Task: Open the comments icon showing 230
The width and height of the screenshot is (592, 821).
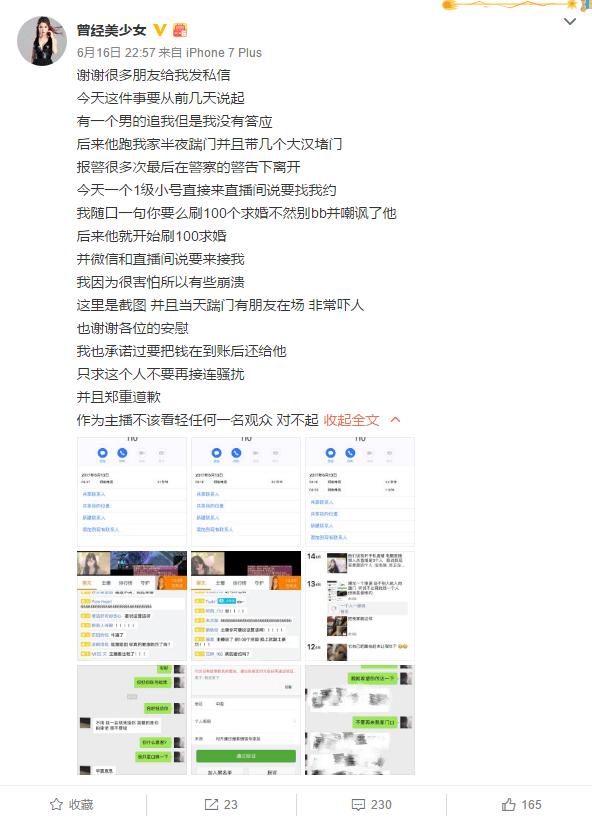Action: 372,805
